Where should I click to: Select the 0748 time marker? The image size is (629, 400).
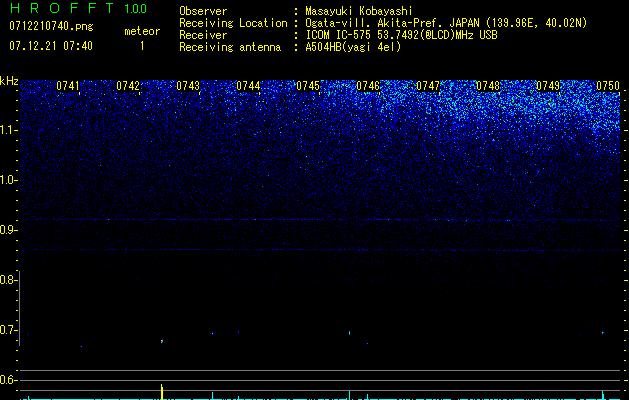coord(488,87)
